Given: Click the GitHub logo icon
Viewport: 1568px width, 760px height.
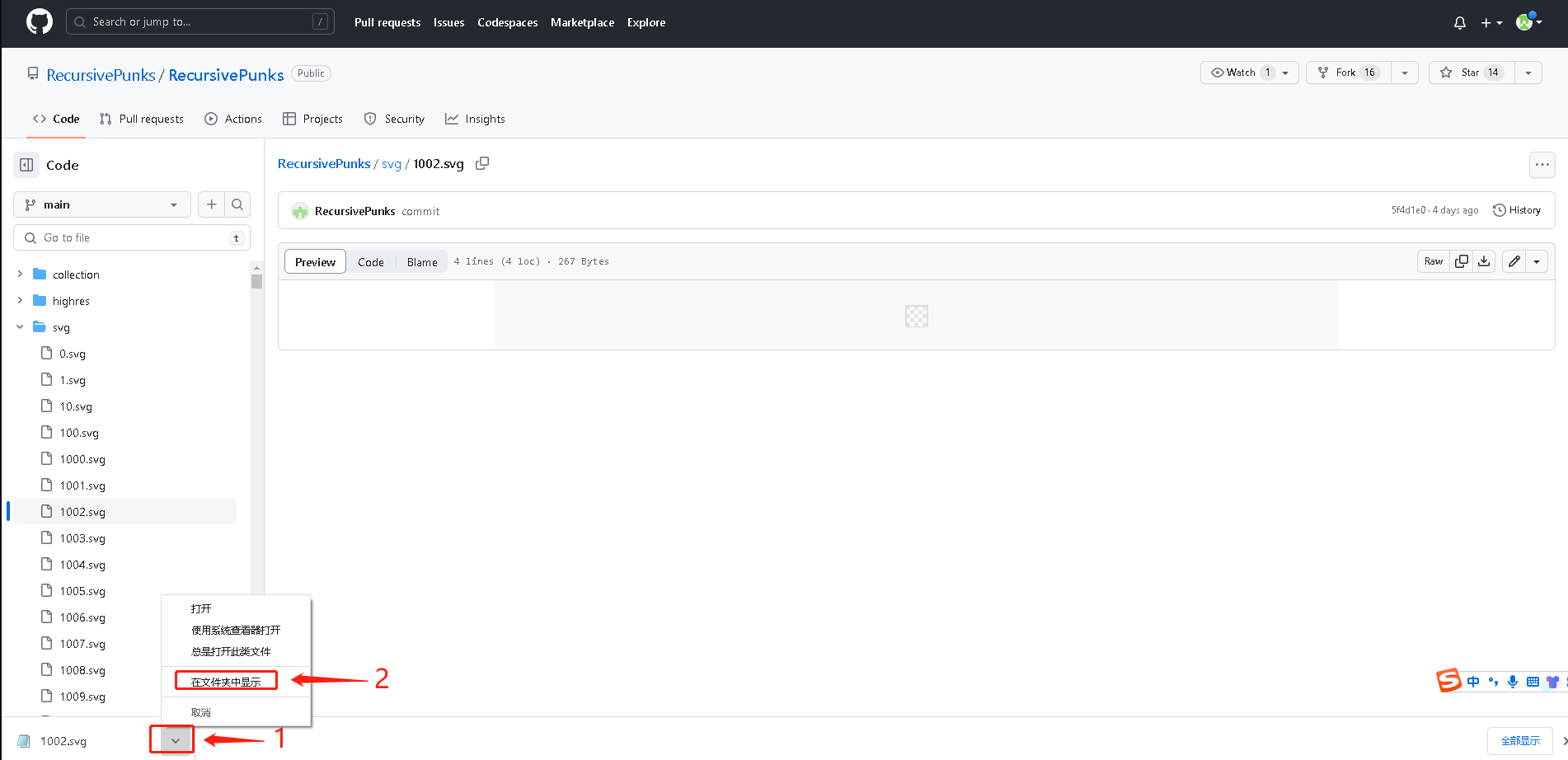Looking at the screenshot, I should (39, 22).
